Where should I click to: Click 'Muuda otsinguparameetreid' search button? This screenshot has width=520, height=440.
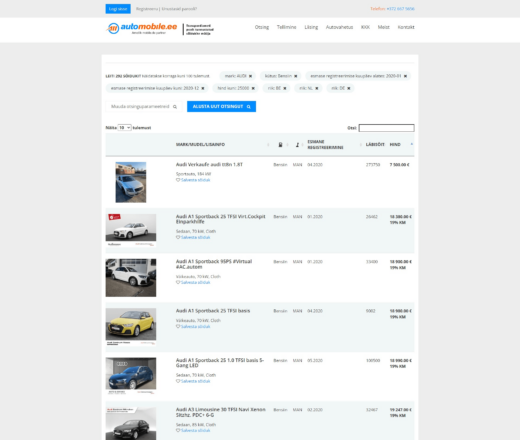144,107
